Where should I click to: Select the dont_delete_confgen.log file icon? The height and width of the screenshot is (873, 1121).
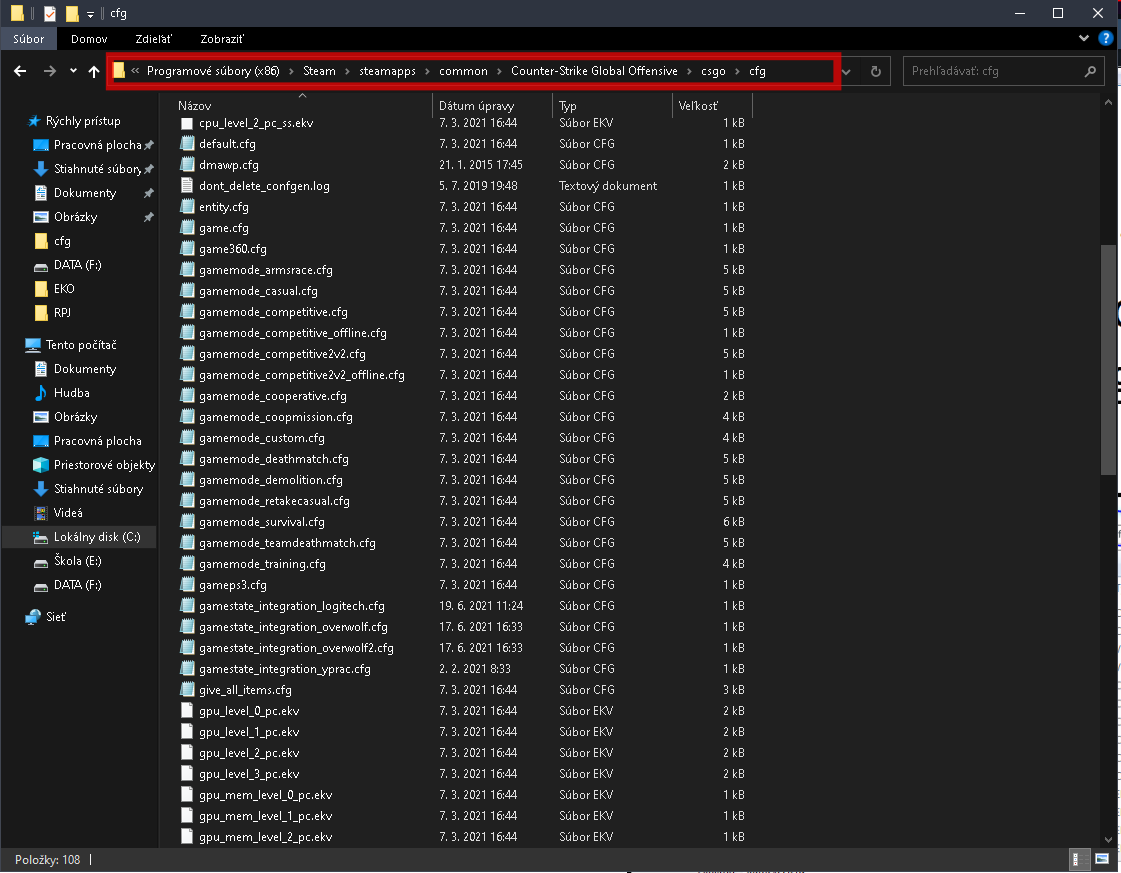point(187,186)
